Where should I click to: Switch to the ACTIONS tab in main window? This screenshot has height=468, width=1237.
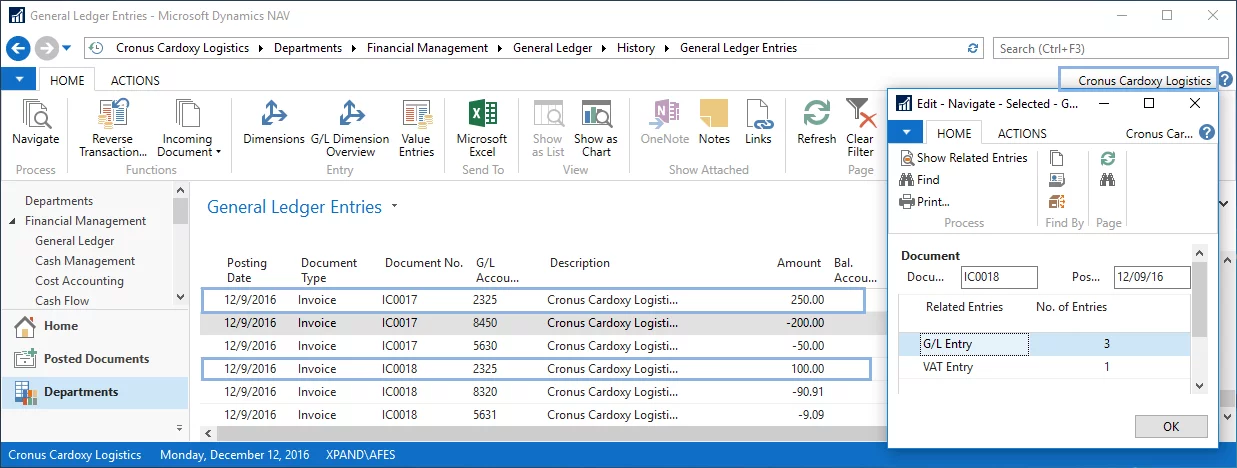coord(135,81)
